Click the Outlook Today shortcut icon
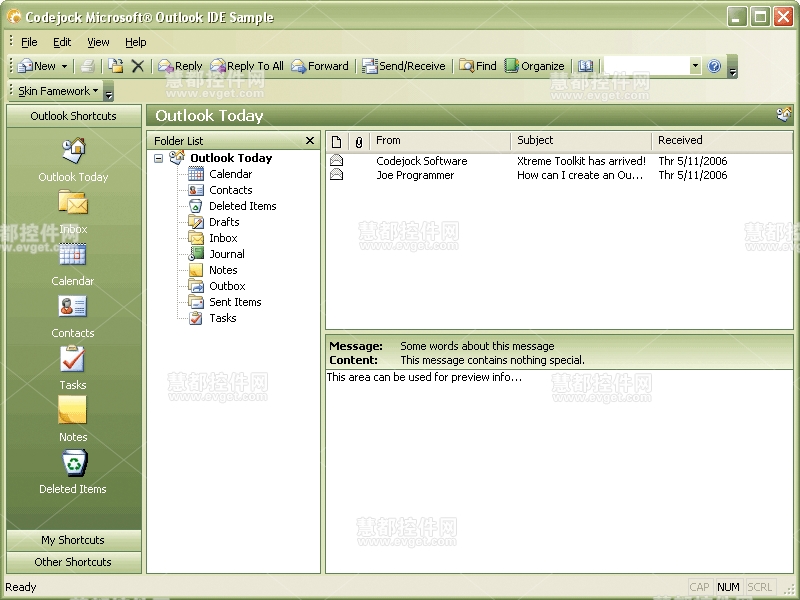The image size is (800, 600). click(73, 150)
